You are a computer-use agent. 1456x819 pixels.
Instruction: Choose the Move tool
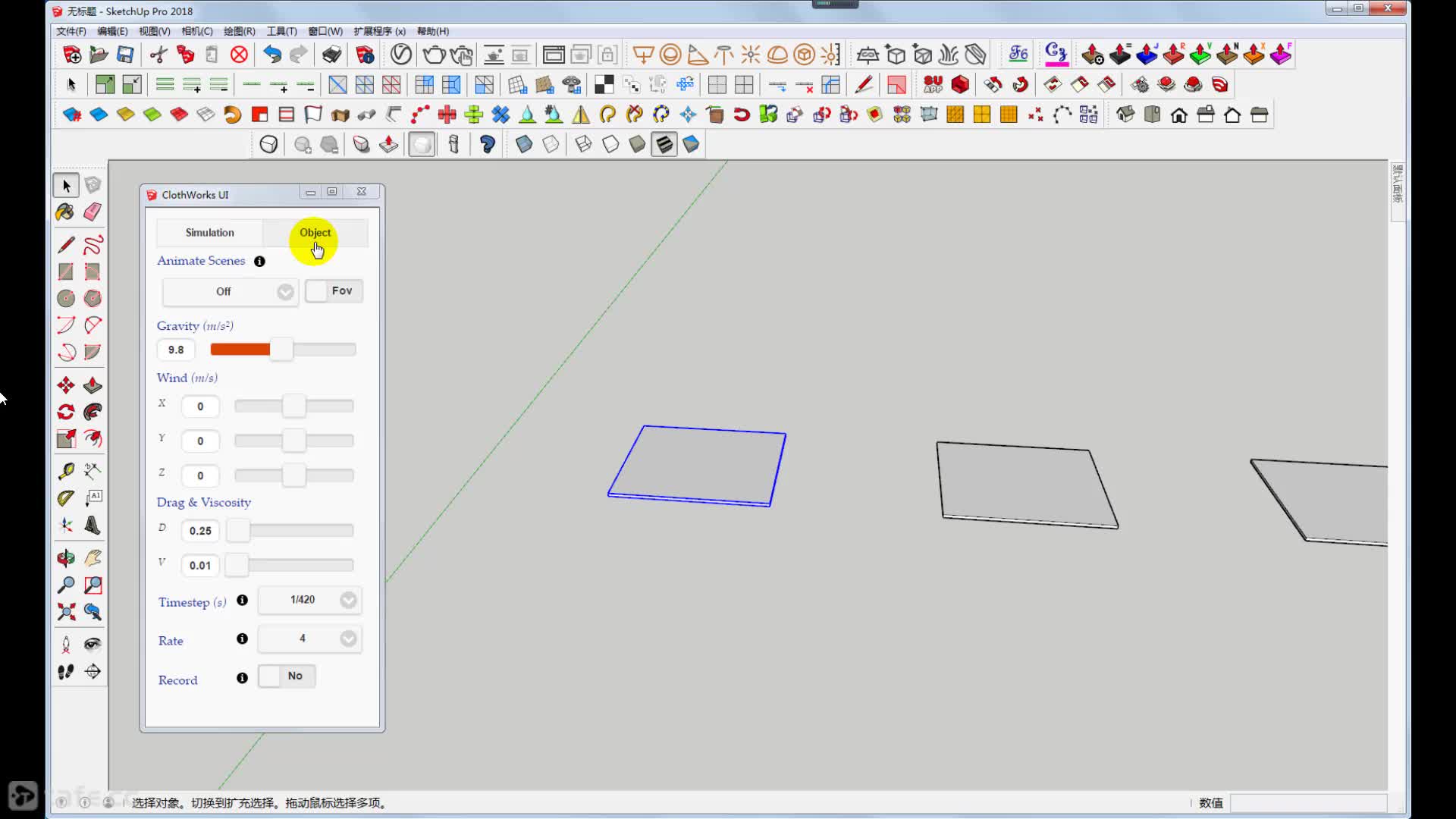(x=66, y=385)
